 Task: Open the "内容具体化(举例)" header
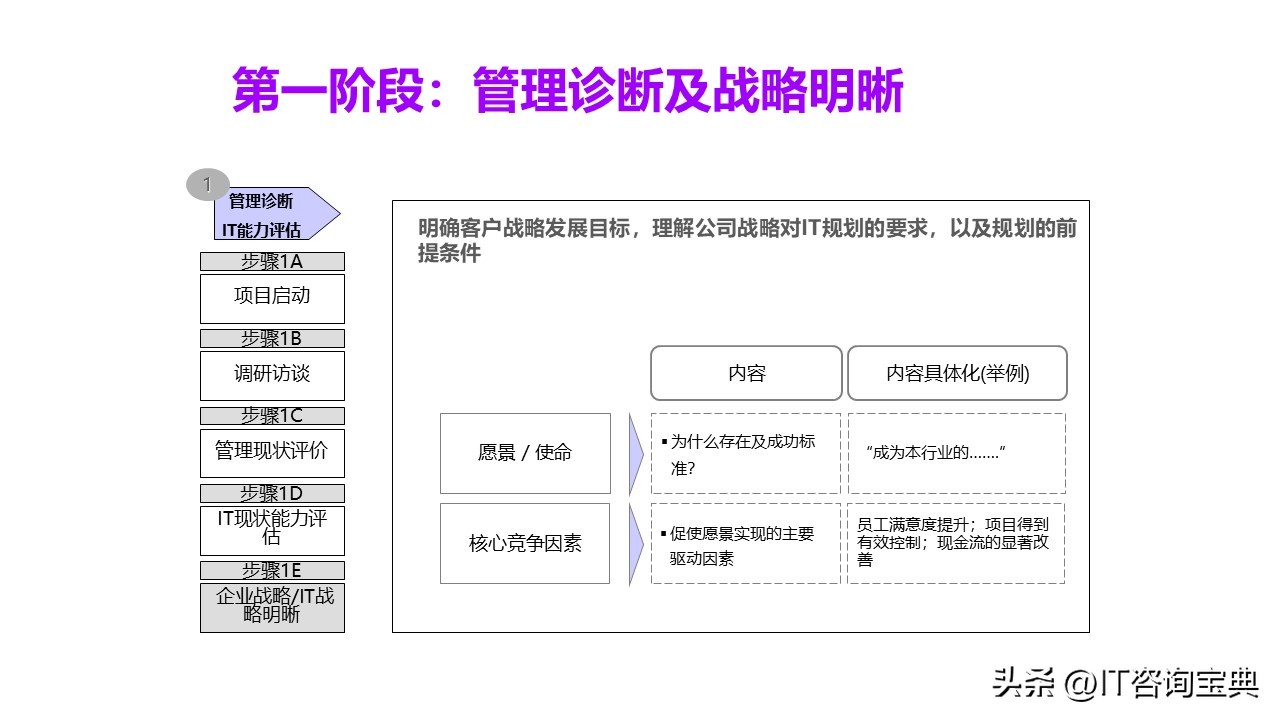point(956,373)
